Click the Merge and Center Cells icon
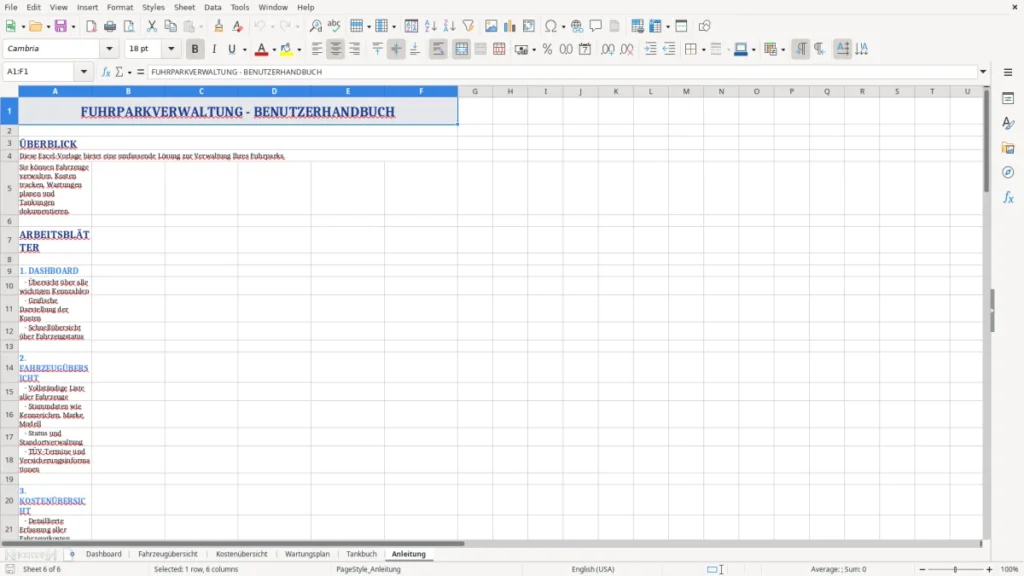The height and width of the screenshot is (576, 1024). tap(461, 49)
